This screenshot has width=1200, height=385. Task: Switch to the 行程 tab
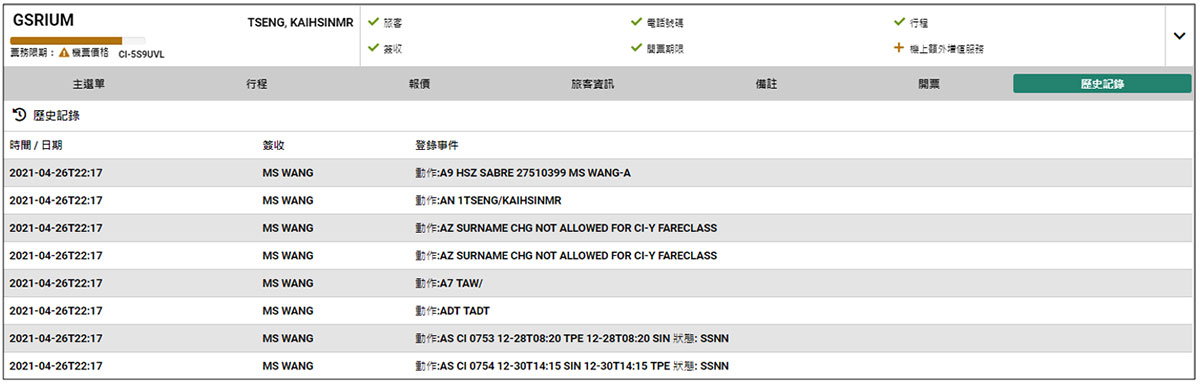[x=257, y=84]
